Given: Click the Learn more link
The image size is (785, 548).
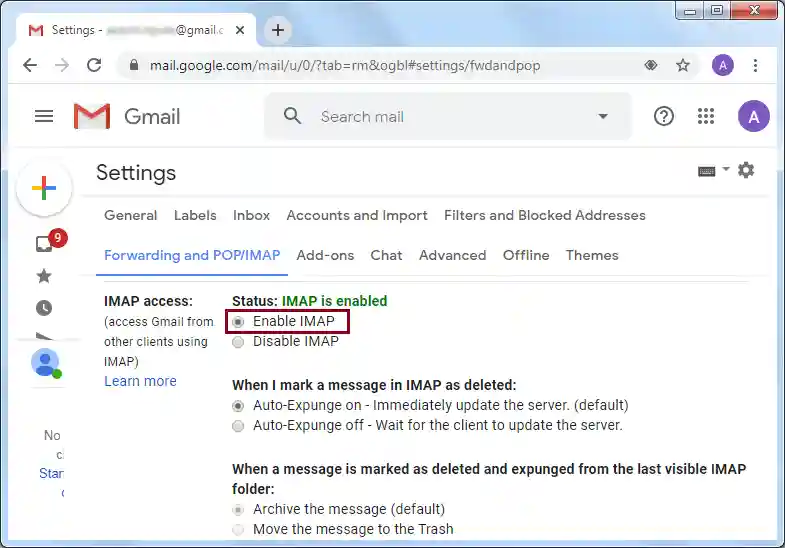Looking at the screenshot, I should click(x=140, y=381).
